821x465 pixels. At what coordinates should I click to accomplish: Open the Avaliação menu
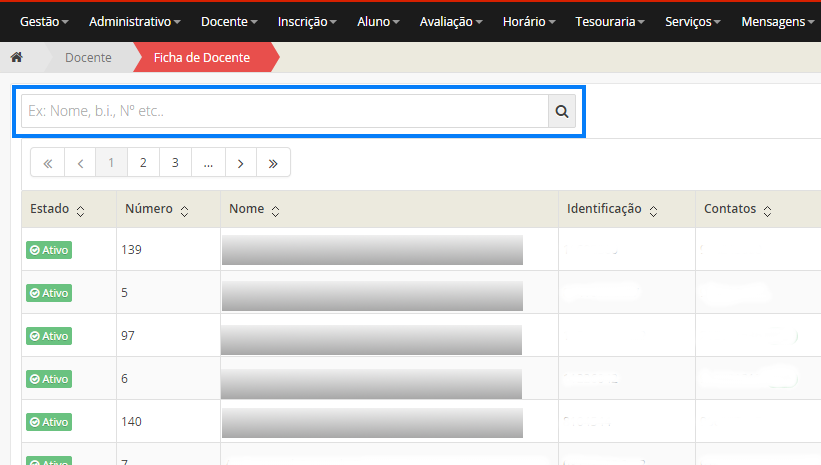[452, 21]
